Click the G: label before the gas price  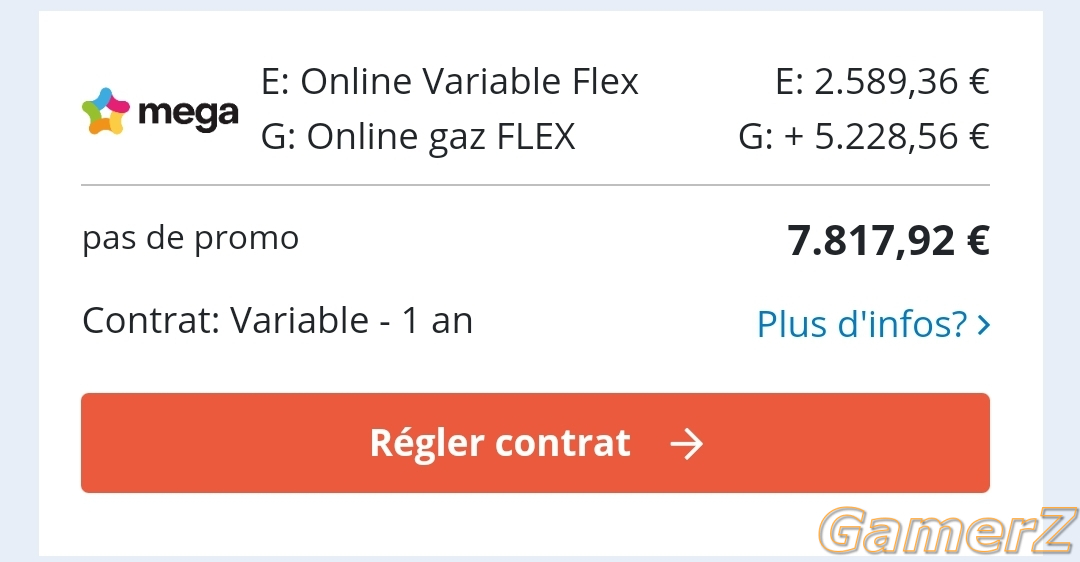[756, 136]
